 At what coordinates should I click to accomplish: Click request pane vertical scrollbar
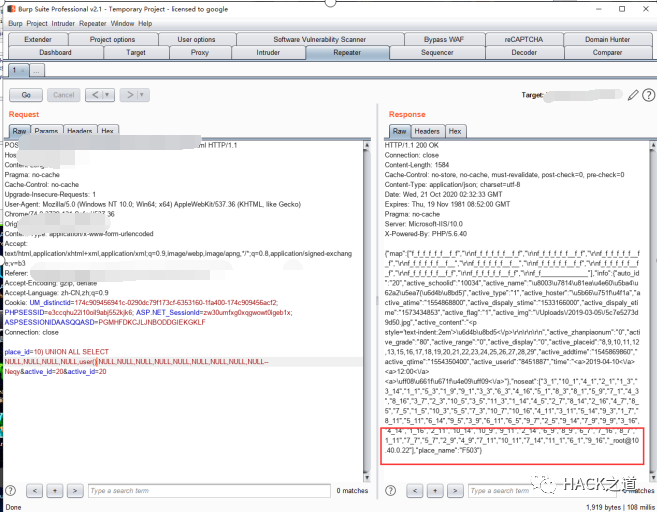(x=367, y=312)
